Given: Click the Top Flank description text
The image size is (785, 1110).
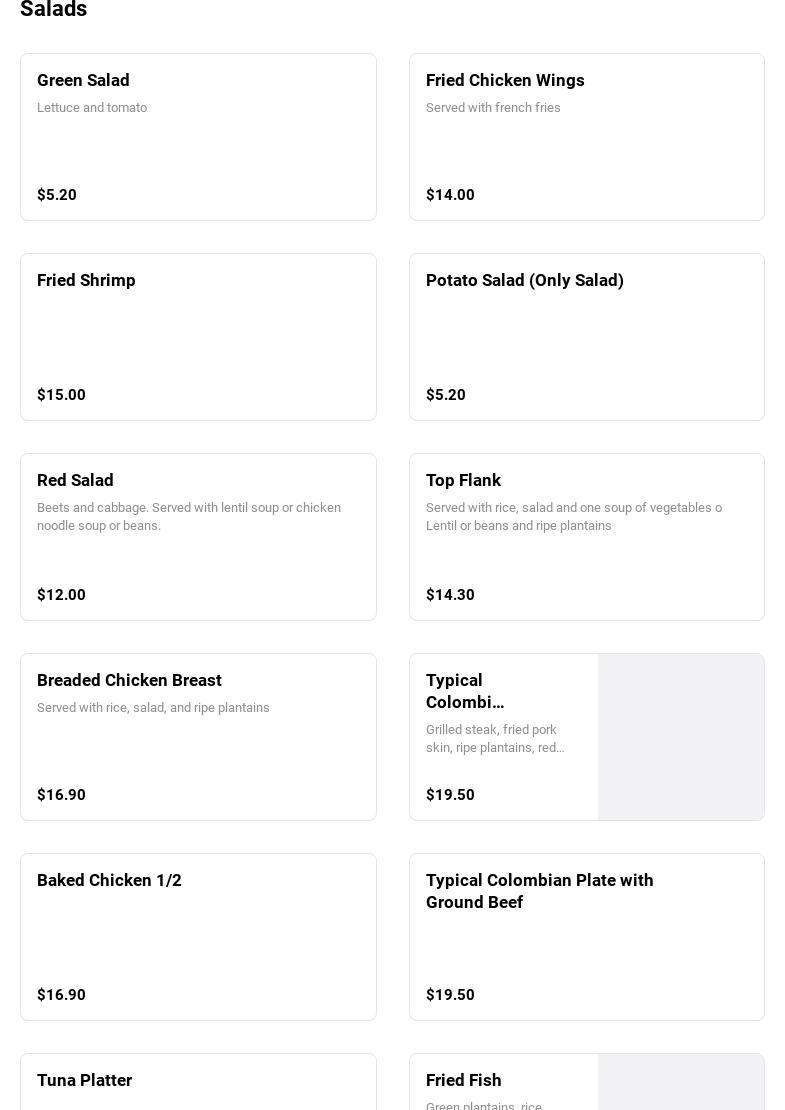Looking at the screenshot, I should coord(574,517).
